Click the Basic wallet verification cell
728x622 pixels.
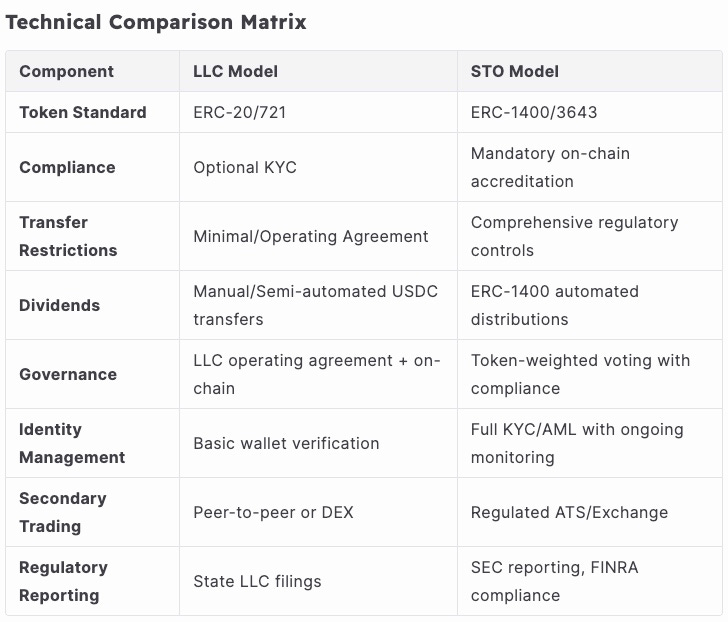point(286,443)
